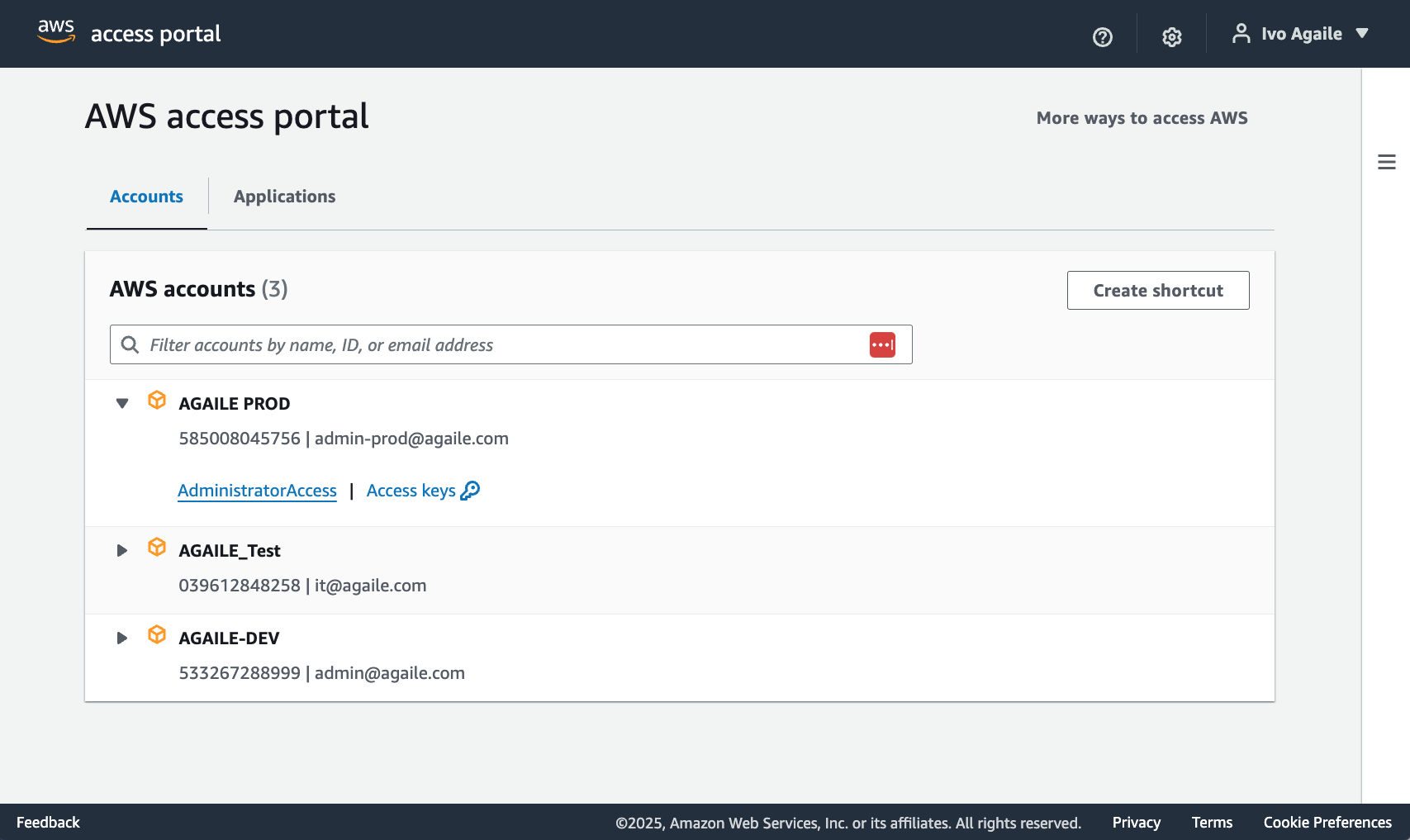Select the AGAILE-DEV account name
The width and height of the screenshot is (1410, 840).
tap(229, 638)
